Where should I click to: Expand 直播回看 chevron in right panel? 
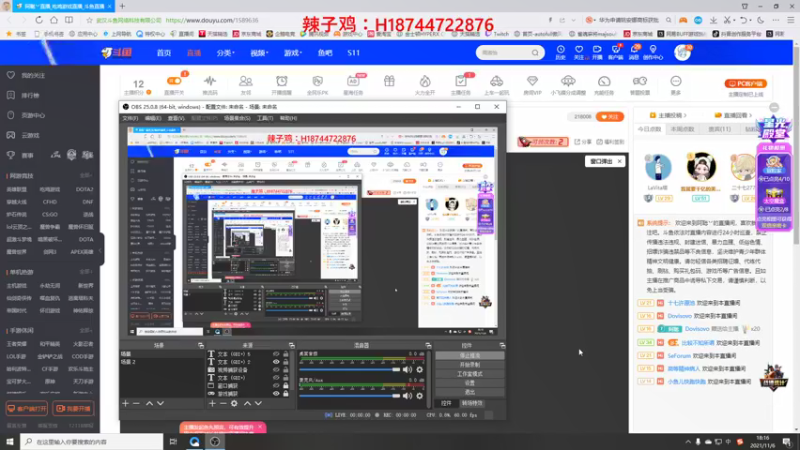(751, 115)
